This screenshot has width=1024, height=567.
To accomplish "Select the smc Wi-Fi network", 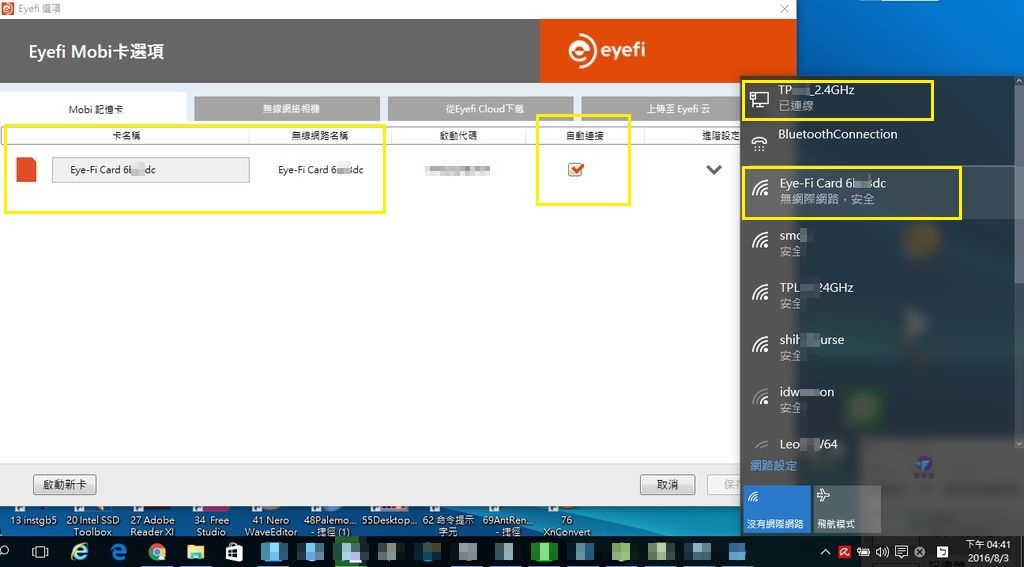I will click(x=878, y=243).
